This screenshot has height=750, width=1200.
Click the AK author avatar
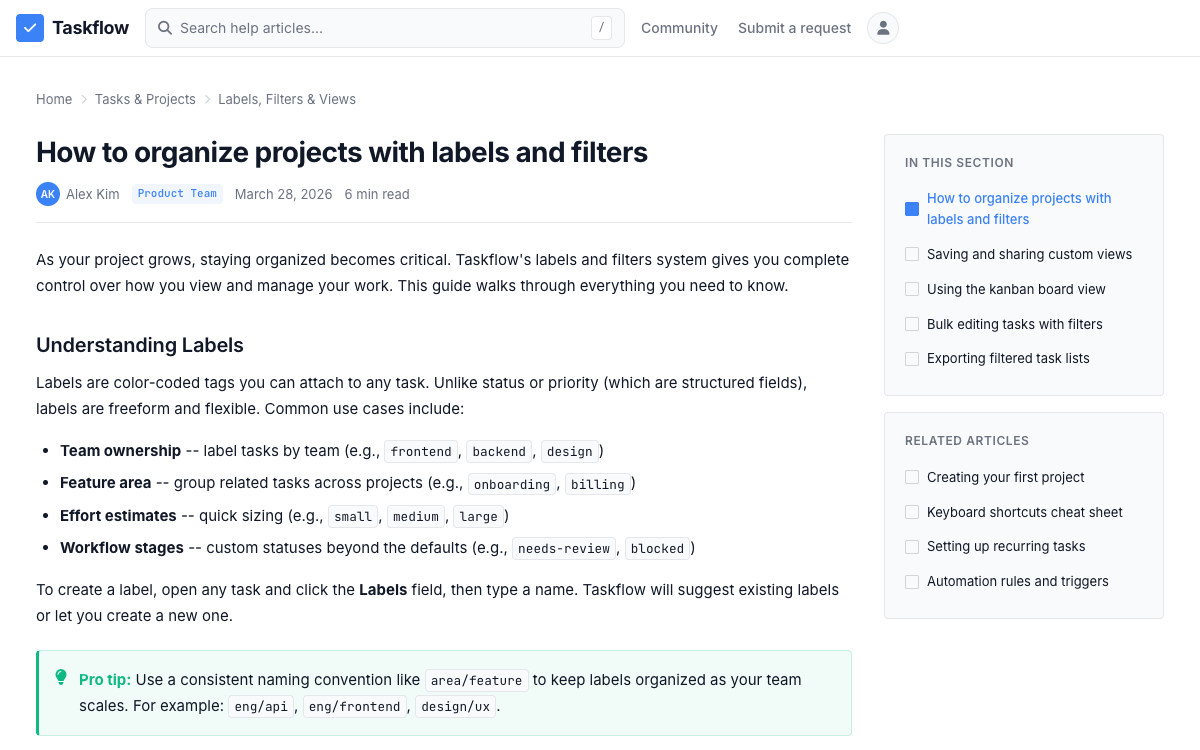point(48,194)
